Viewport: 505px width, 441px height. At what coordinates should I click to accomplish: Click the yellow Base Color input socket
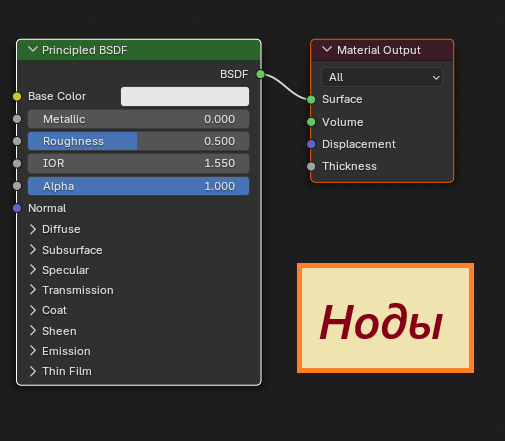coord(17,97)
